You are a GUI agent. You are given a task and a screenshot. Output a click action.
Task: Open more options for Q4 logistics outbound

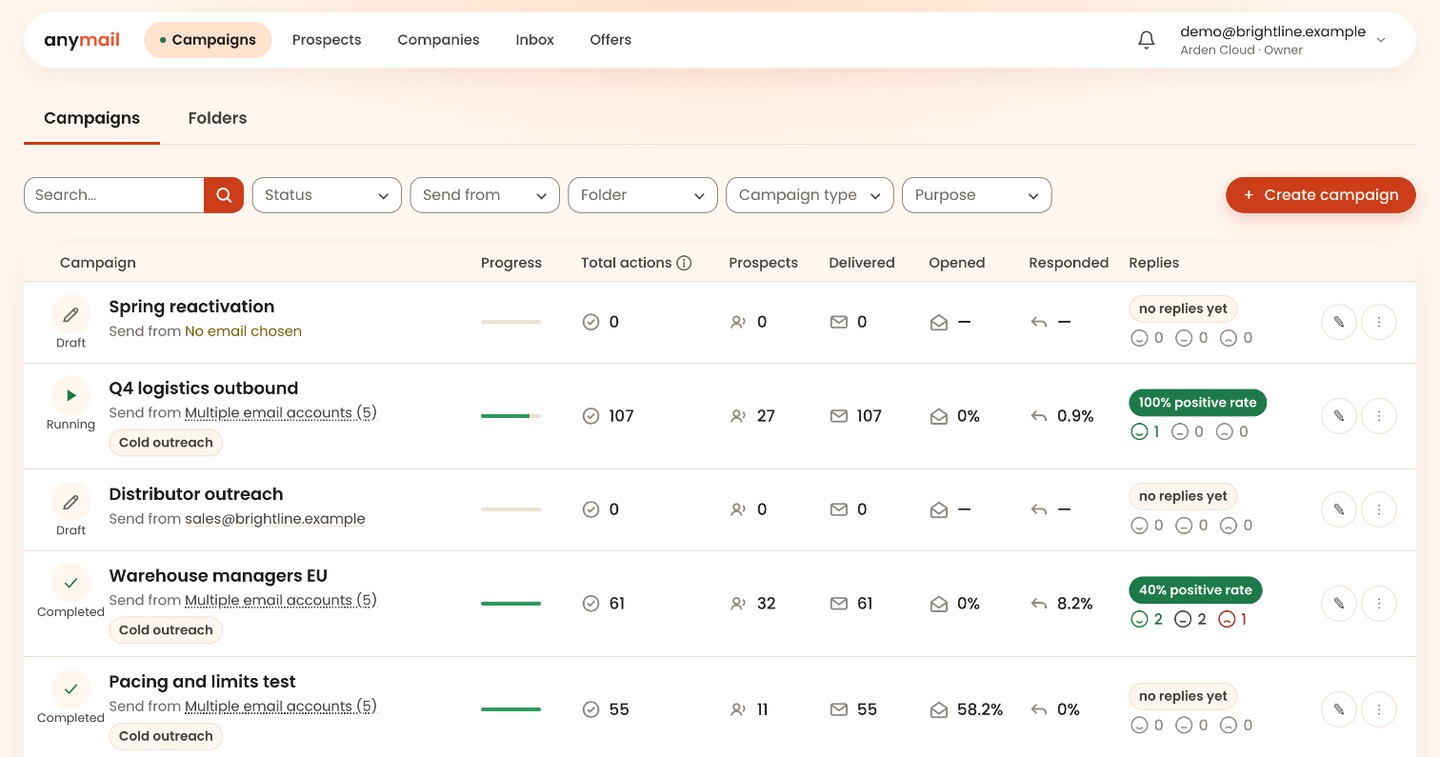[x=1379, y=416]
